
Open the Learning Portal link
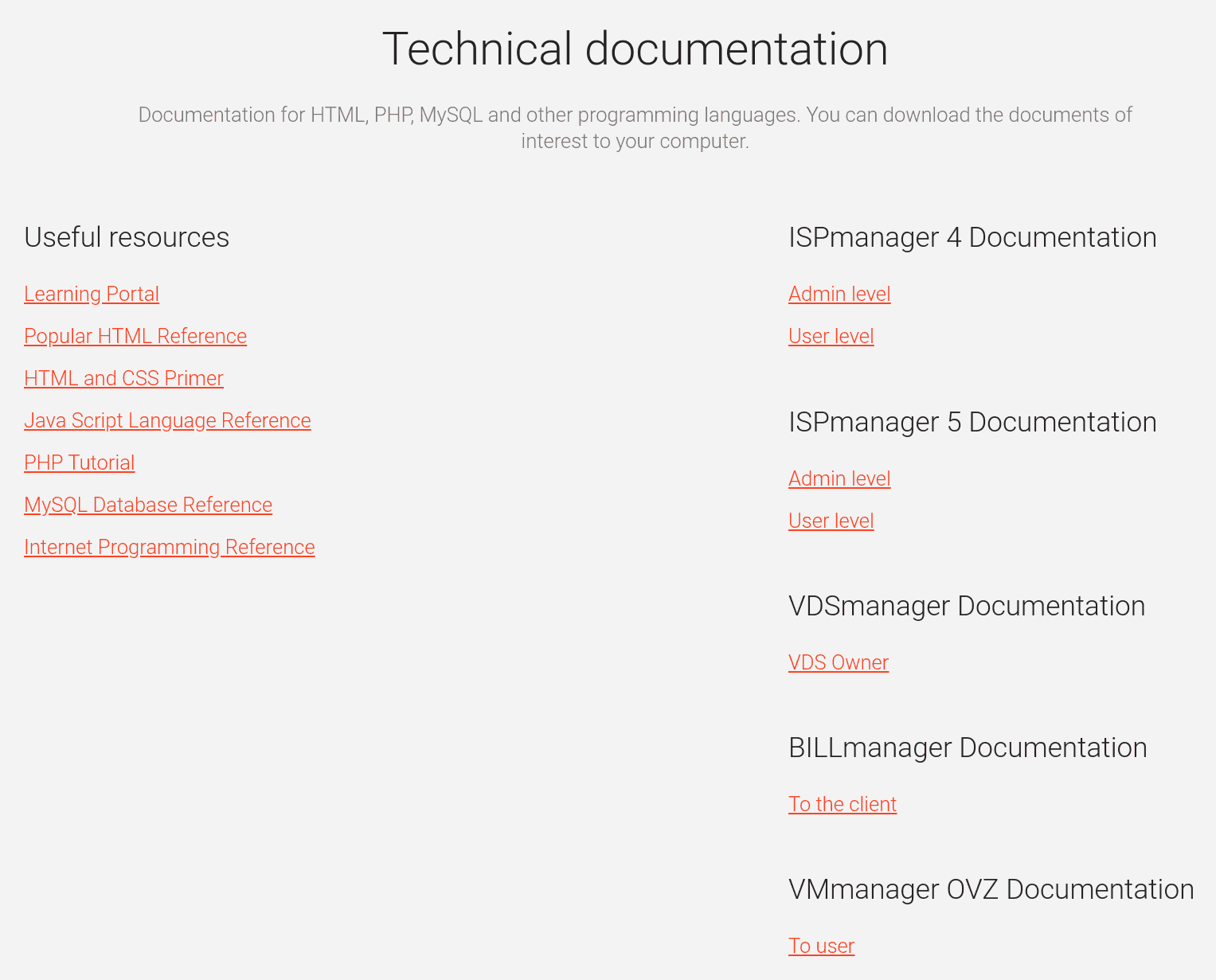click(92, 294)
